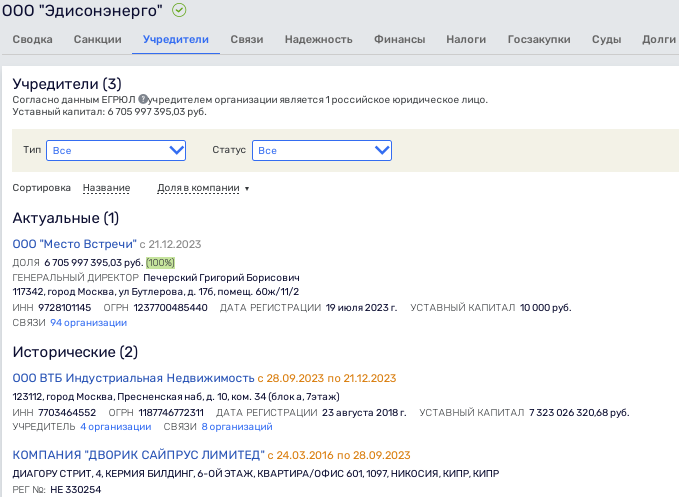This screenshot has height=497, width=679.
Task: Click the ИНН value 9728101145
Action: click(x=65, y=307)
